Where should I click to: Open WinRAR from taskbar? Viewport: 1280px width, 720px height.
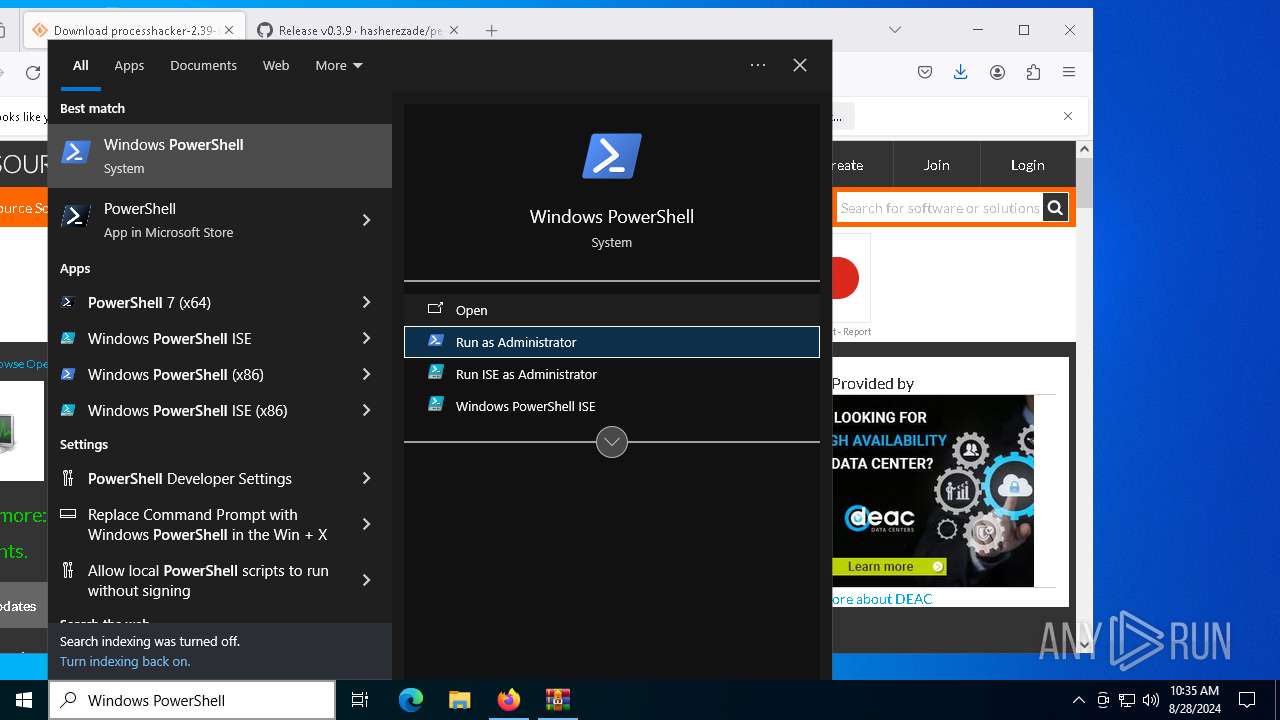point(557,700)
